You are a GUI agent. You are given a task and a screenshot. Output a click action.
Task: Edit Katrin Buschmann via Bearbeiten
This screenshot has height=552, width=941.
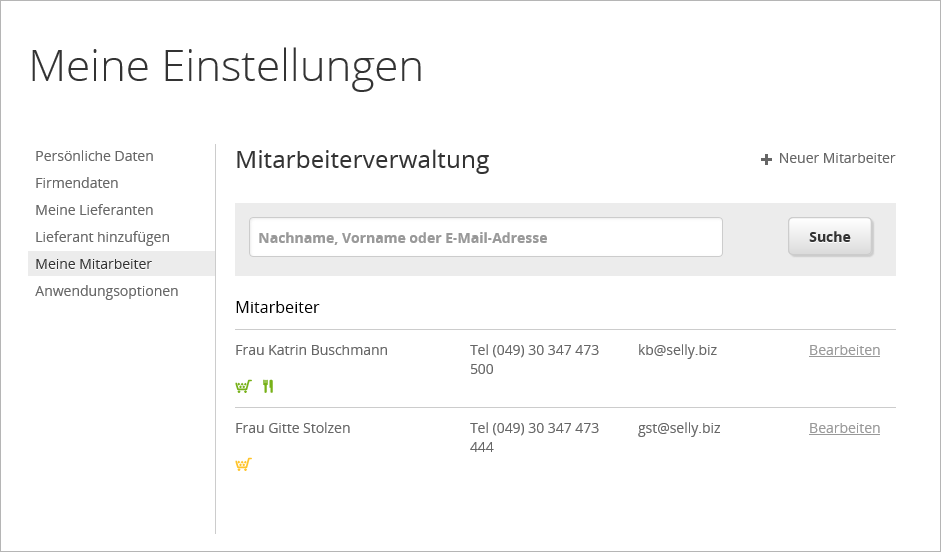pos(844,350)
